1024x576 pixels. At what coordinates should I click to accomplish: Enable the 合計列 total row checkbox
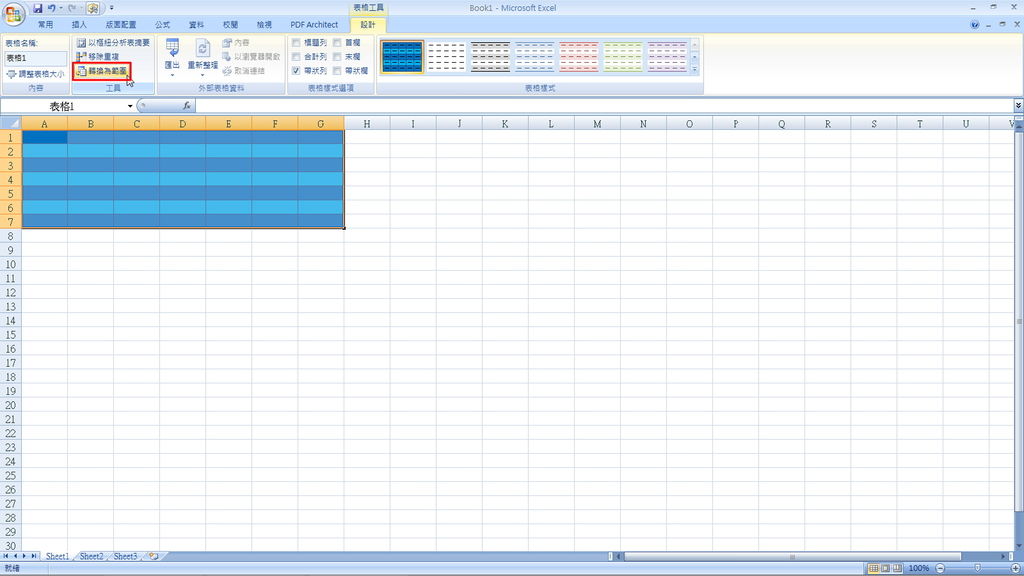pos(296,57)
